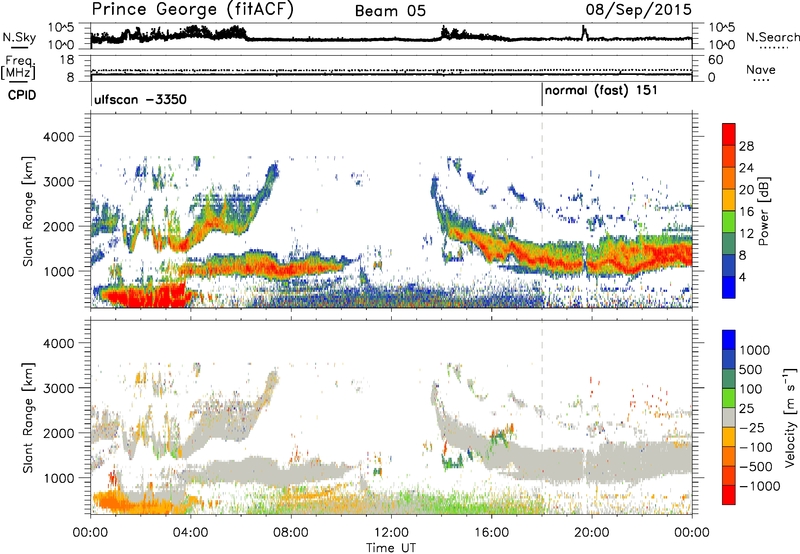Image resolution: width=800 pixels, height=554 pixels.
Task: Click the 'Freq. [MHz]' axis label
Action: click(x=18, y=68)
